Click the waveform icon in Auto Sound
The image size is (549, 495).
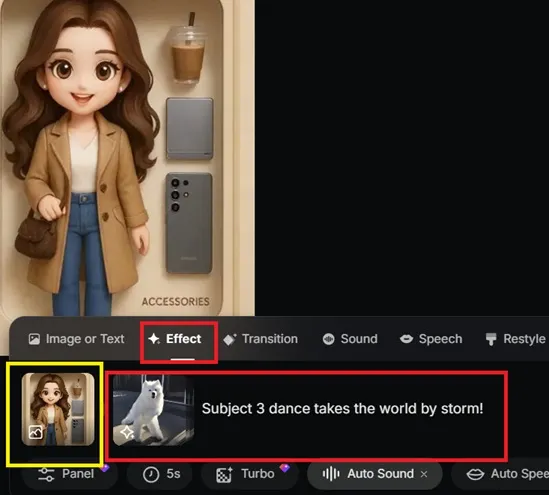click(331, 474)
